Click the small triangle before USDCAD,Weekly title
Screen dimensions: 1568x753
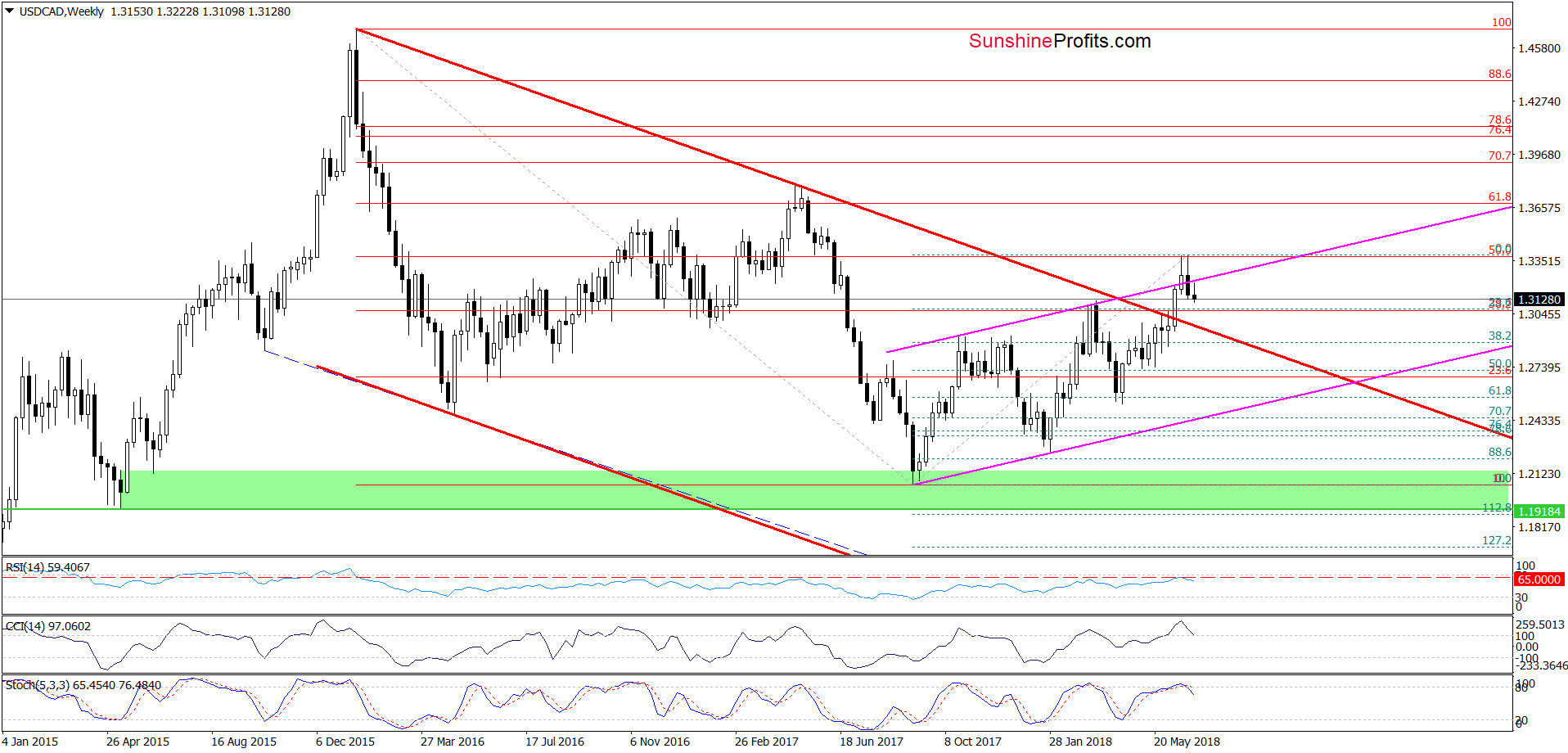[10, 11]
